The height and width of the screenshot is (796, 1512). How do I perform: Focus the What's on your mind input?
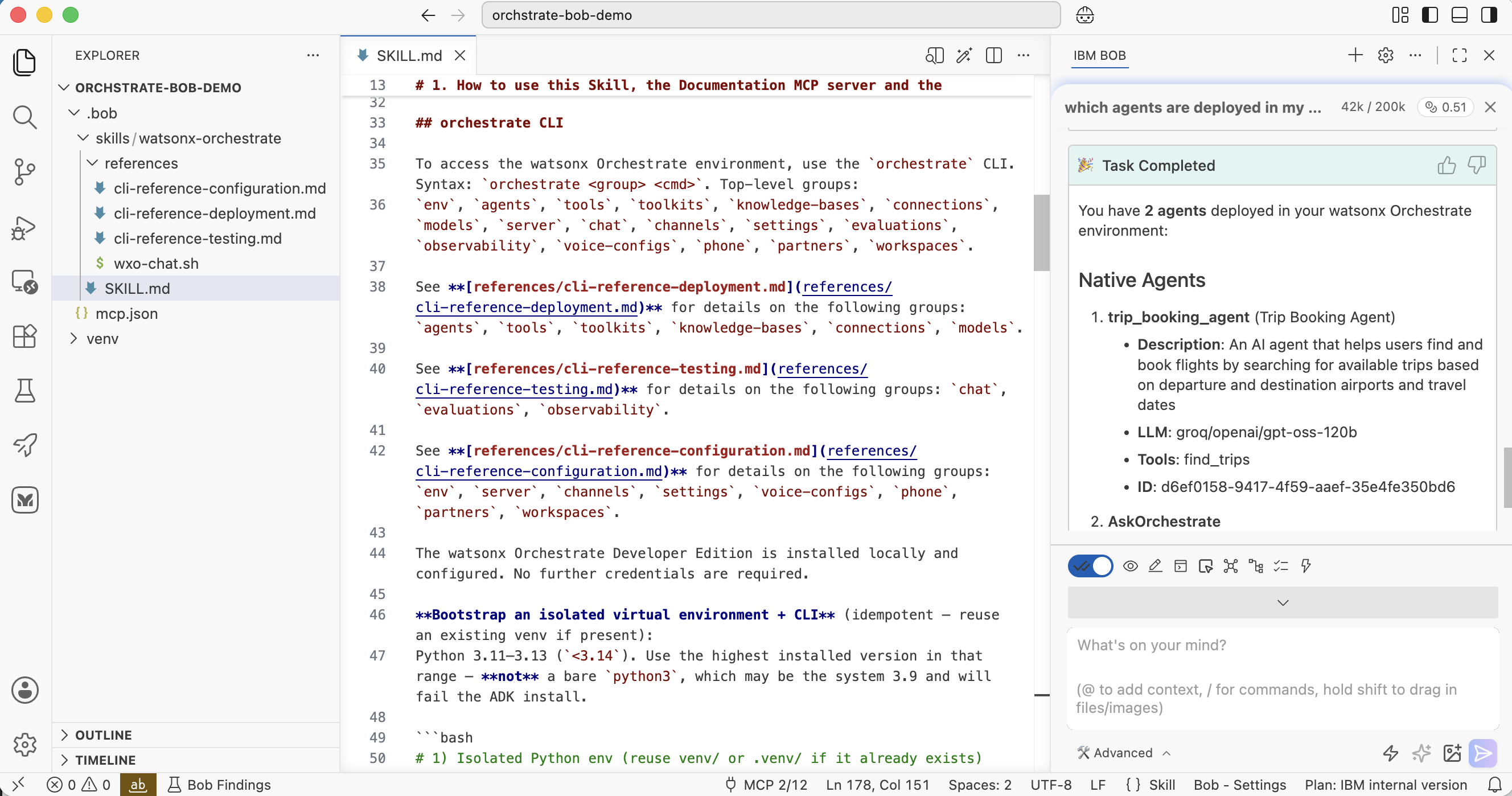1283,678
